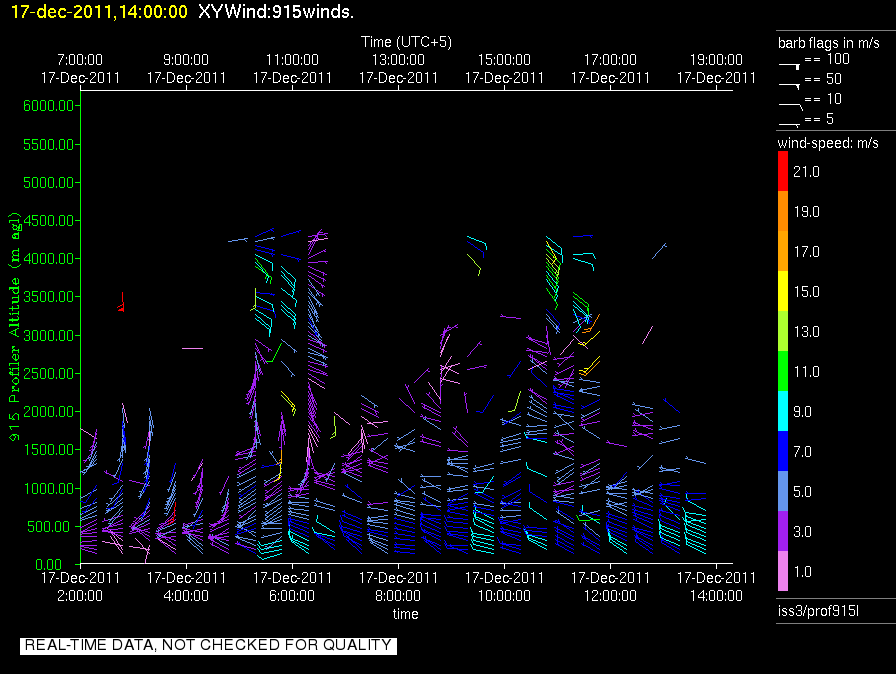Click the 5000.00 altitude tick label
The height and width of the screenshot is (674, 896).
pyautogui.click(x=49, y=183)
